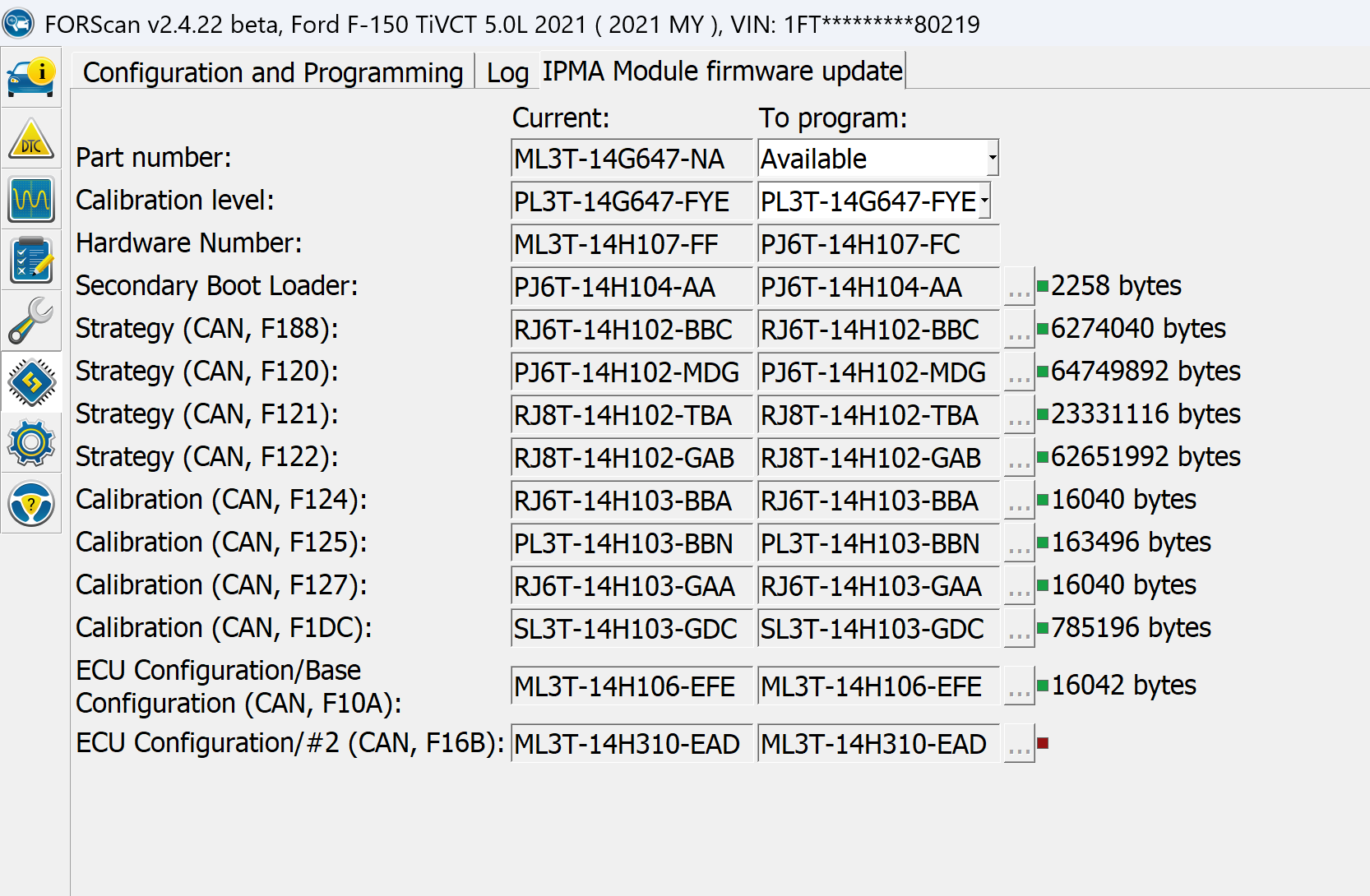Click the current Part number field
The height and width of the screenshot is (896, 1370).
tap(632, 159)
